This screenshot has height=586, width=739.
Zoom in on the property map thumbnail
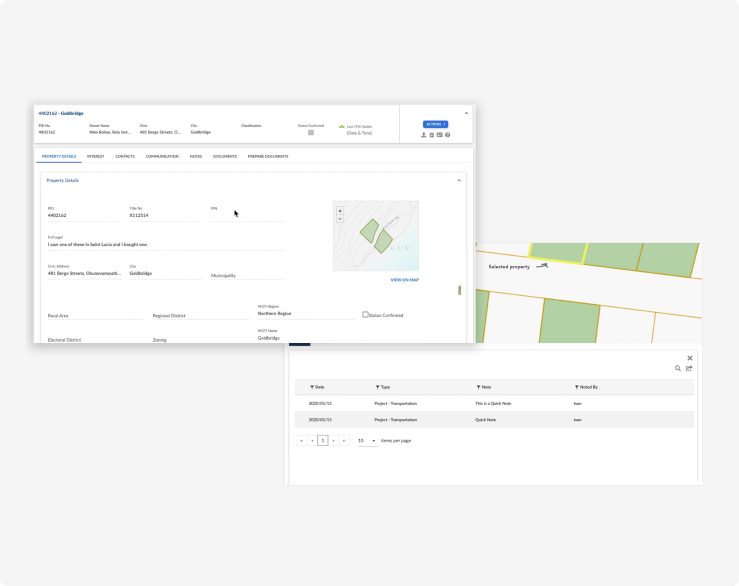tap(340, 211)
